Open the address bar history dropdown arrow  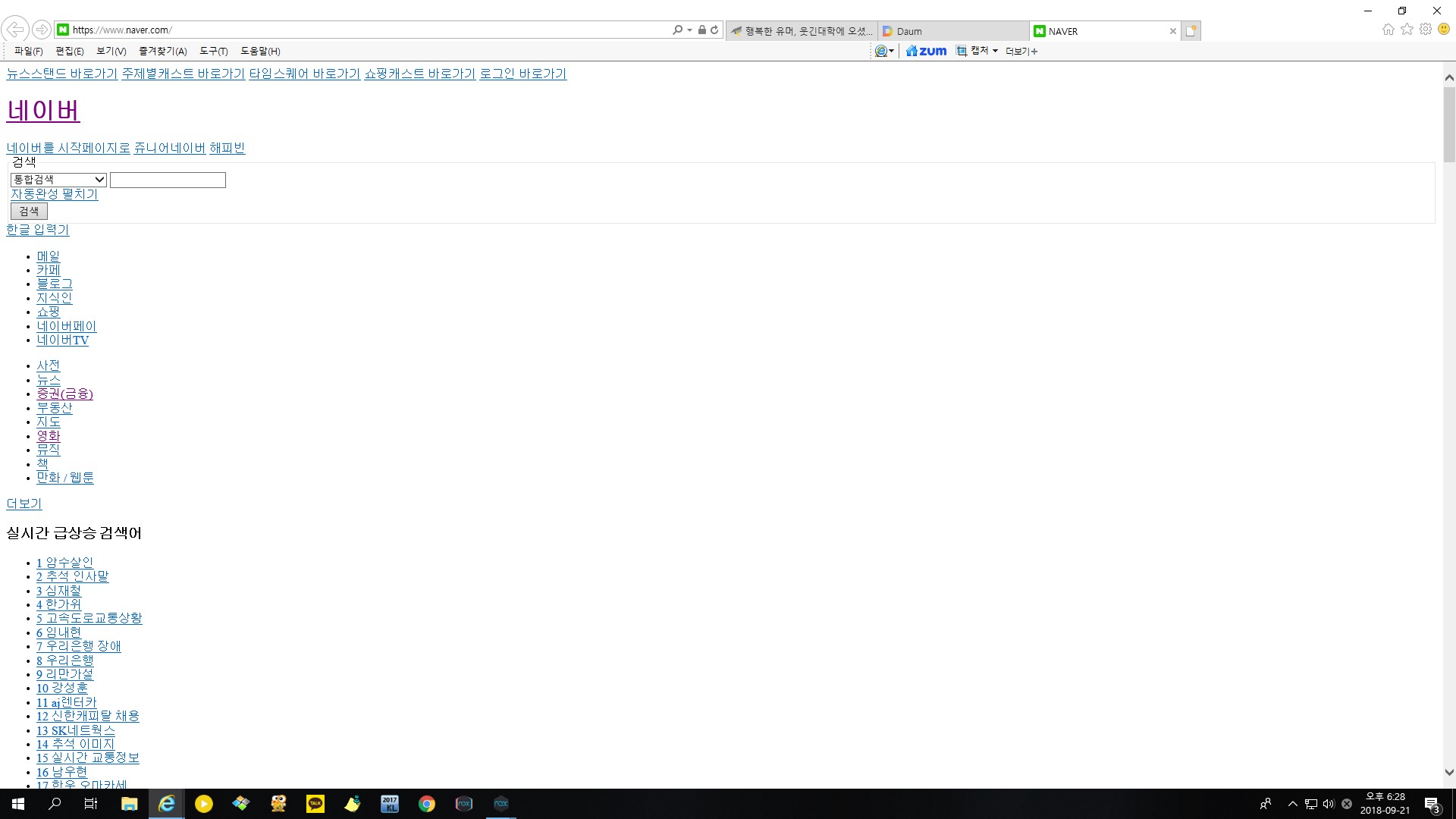point(689,30)
